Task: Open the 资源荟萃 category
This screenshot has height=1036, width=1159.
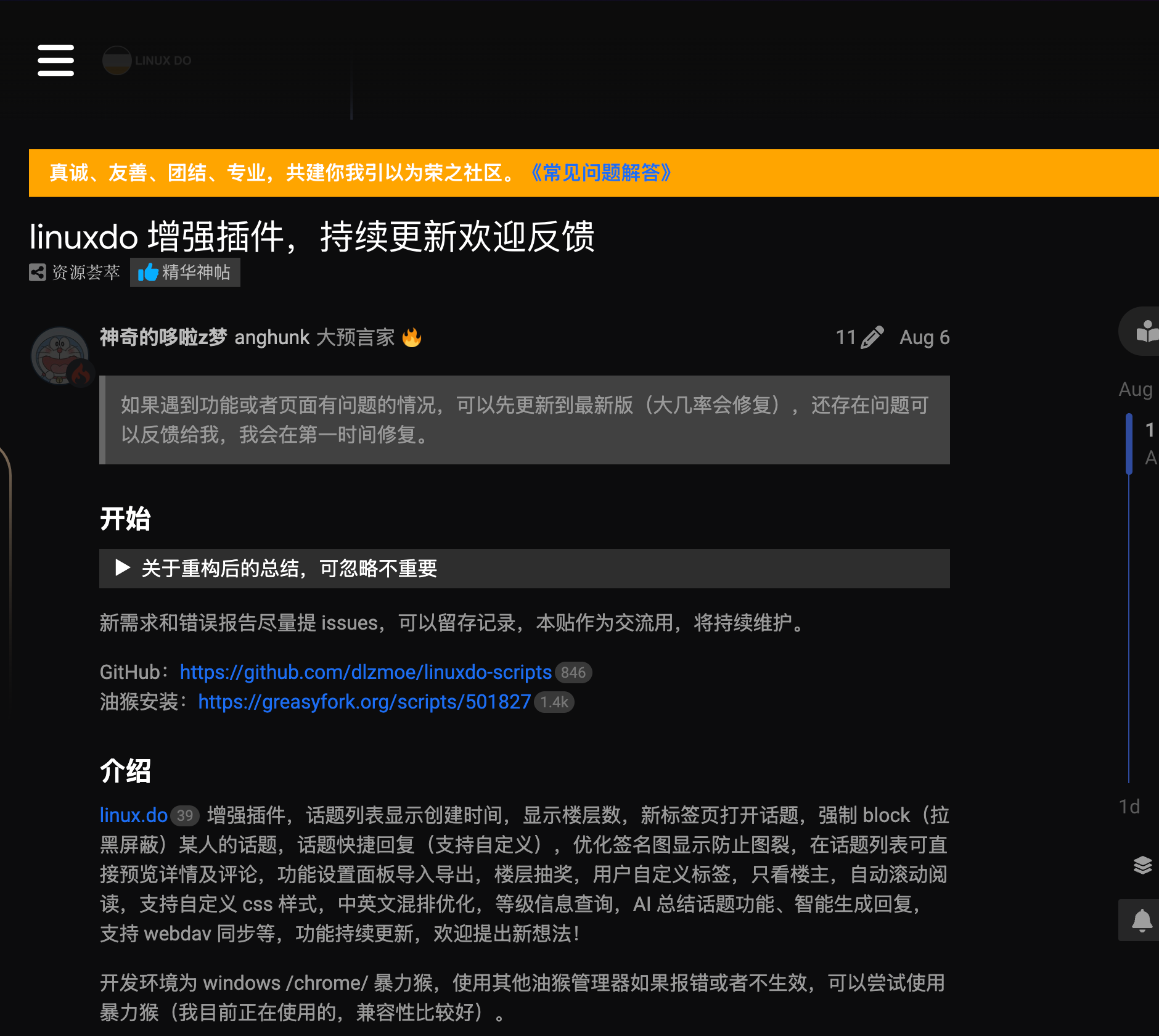Action: 75,272
